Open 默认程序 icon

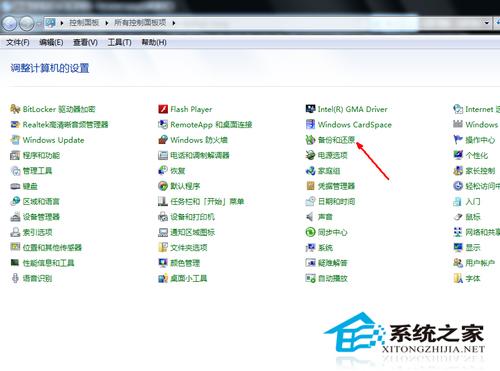click(163, 186)
